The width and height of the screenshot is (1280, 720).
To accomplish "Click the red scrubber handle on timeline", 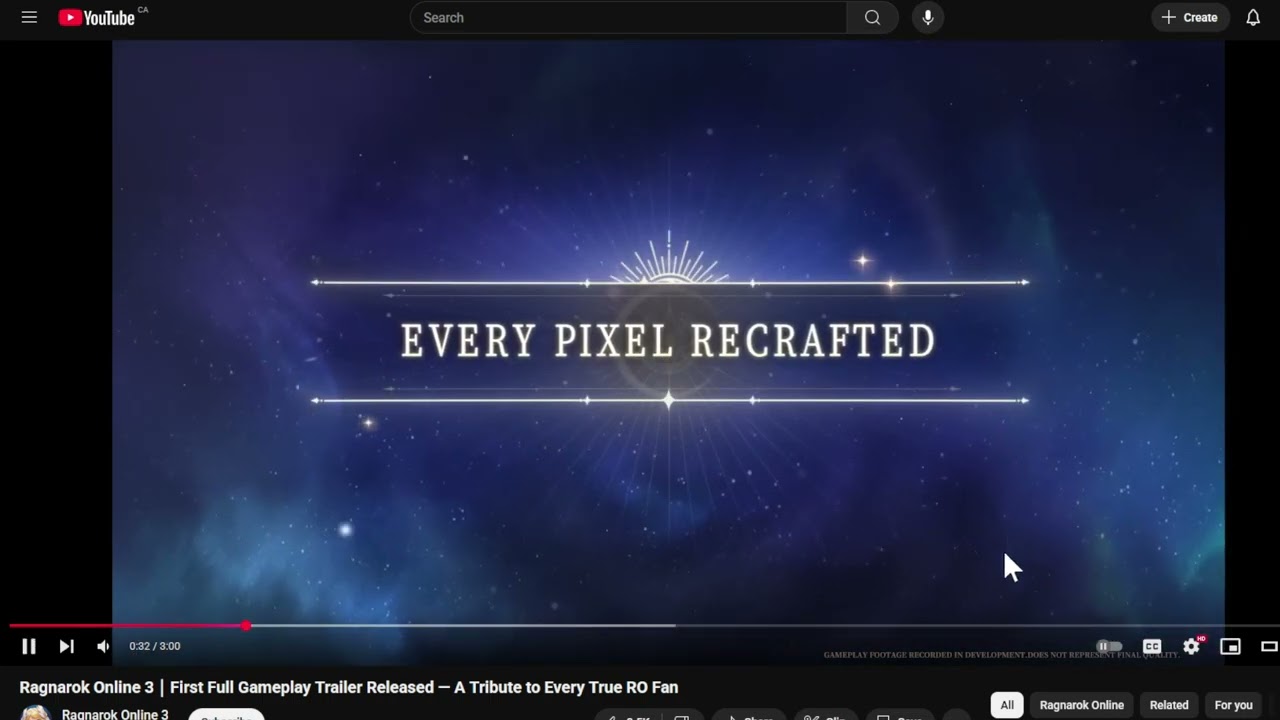I will pos(246,626).
